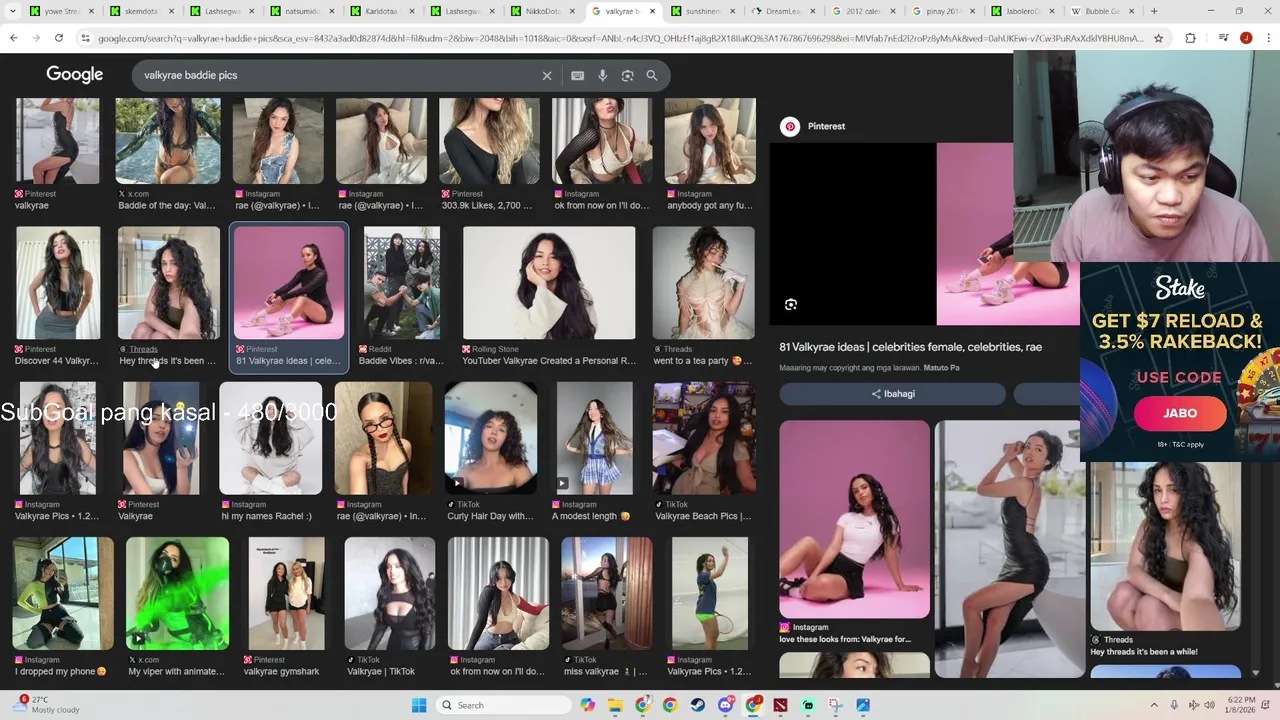Image resolution: width=1280 pixels, height=720 pixels.
Task: Search inside the preview image with Lens
Action: pos(791,304)
